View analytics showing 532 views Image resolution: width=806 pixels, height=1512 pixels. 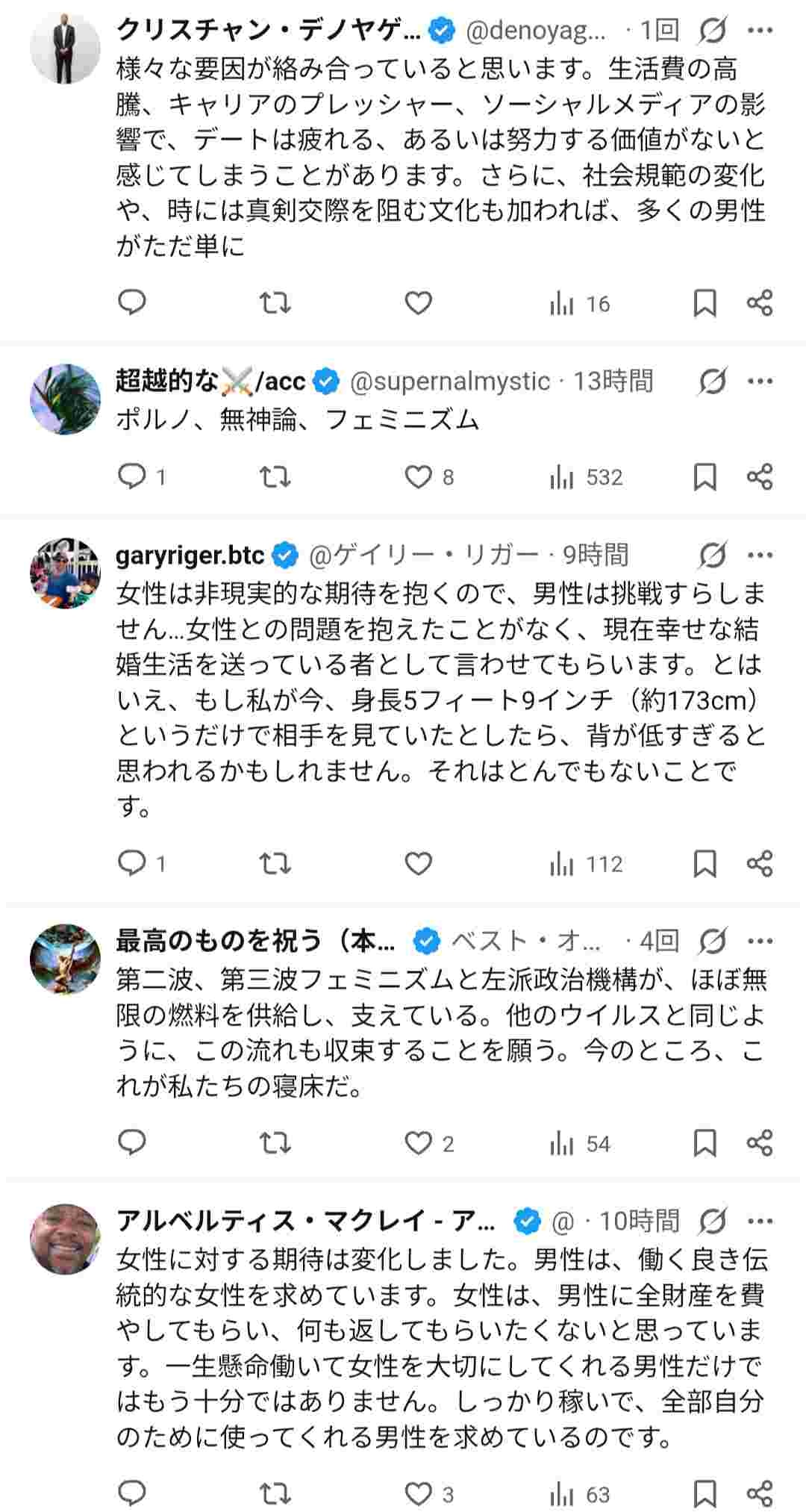586,476
